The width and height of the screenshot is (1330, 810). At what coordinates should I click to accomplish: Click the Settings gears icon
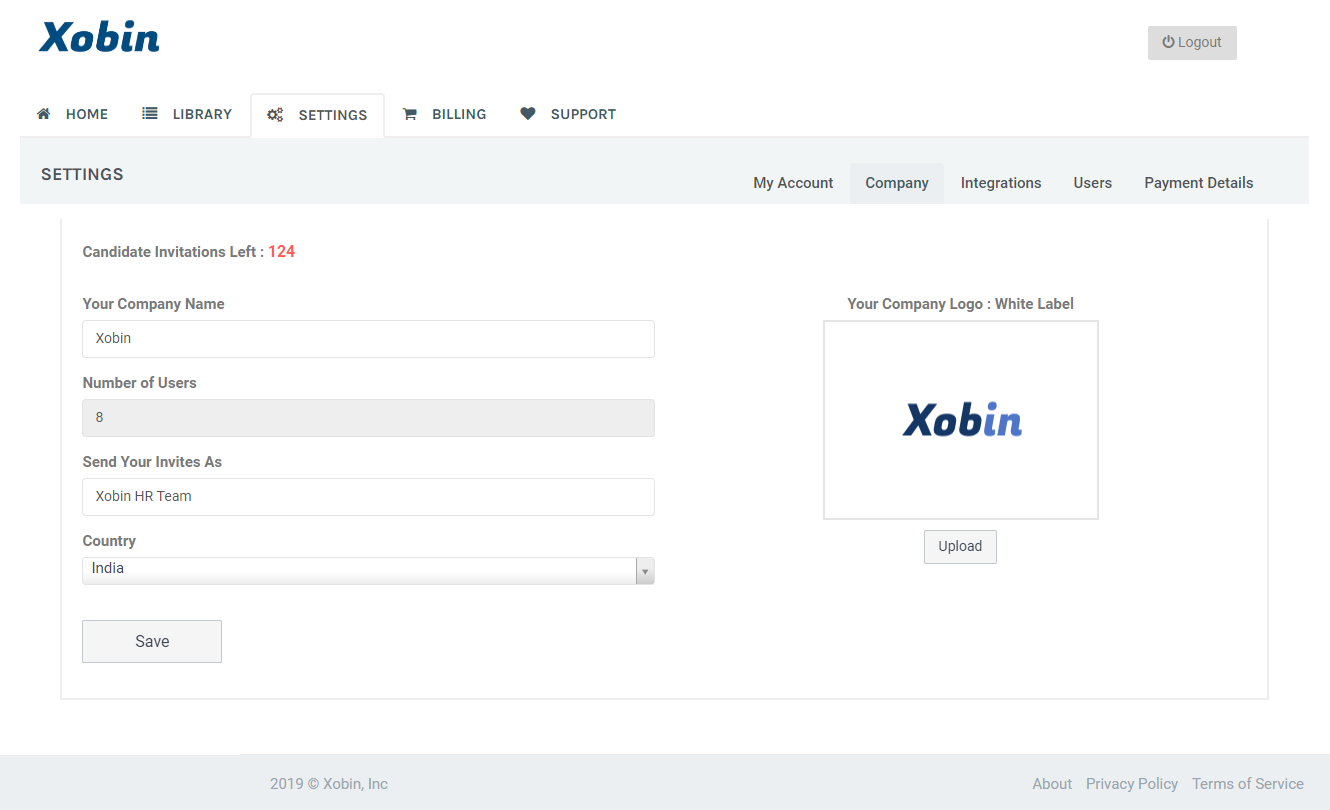275,115
